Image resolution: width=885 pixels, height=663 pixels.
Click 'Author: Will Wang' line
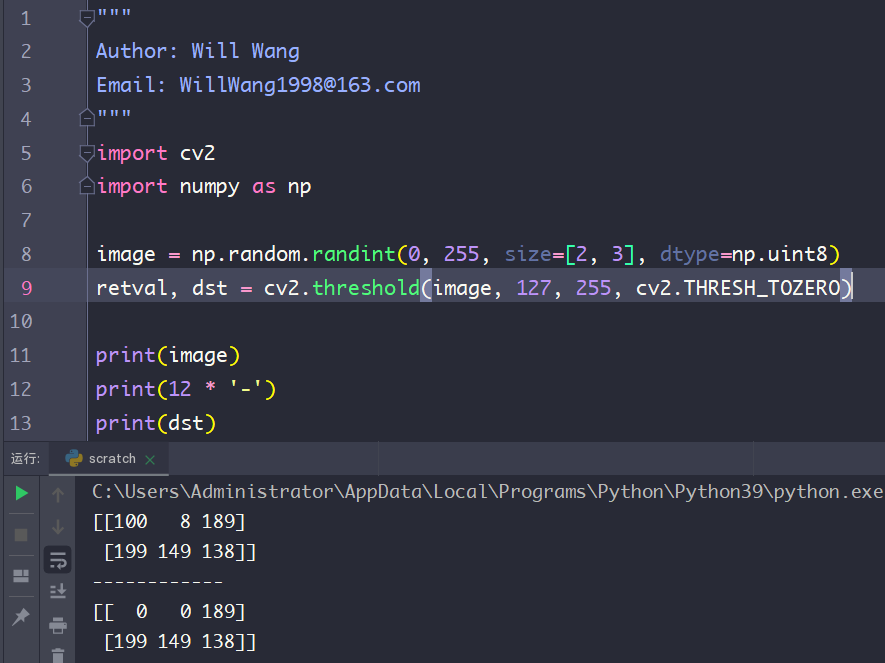[198, 51]
